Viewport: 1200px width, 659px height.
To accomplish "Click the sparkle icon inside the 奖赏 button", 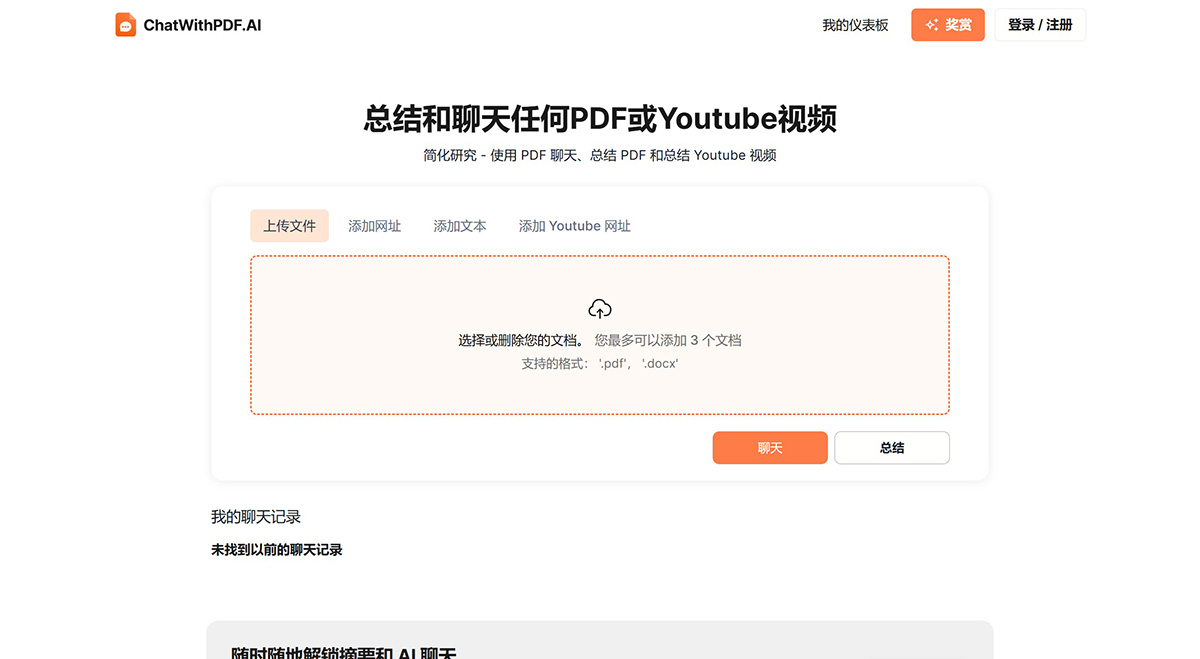I will click(931, 24).
